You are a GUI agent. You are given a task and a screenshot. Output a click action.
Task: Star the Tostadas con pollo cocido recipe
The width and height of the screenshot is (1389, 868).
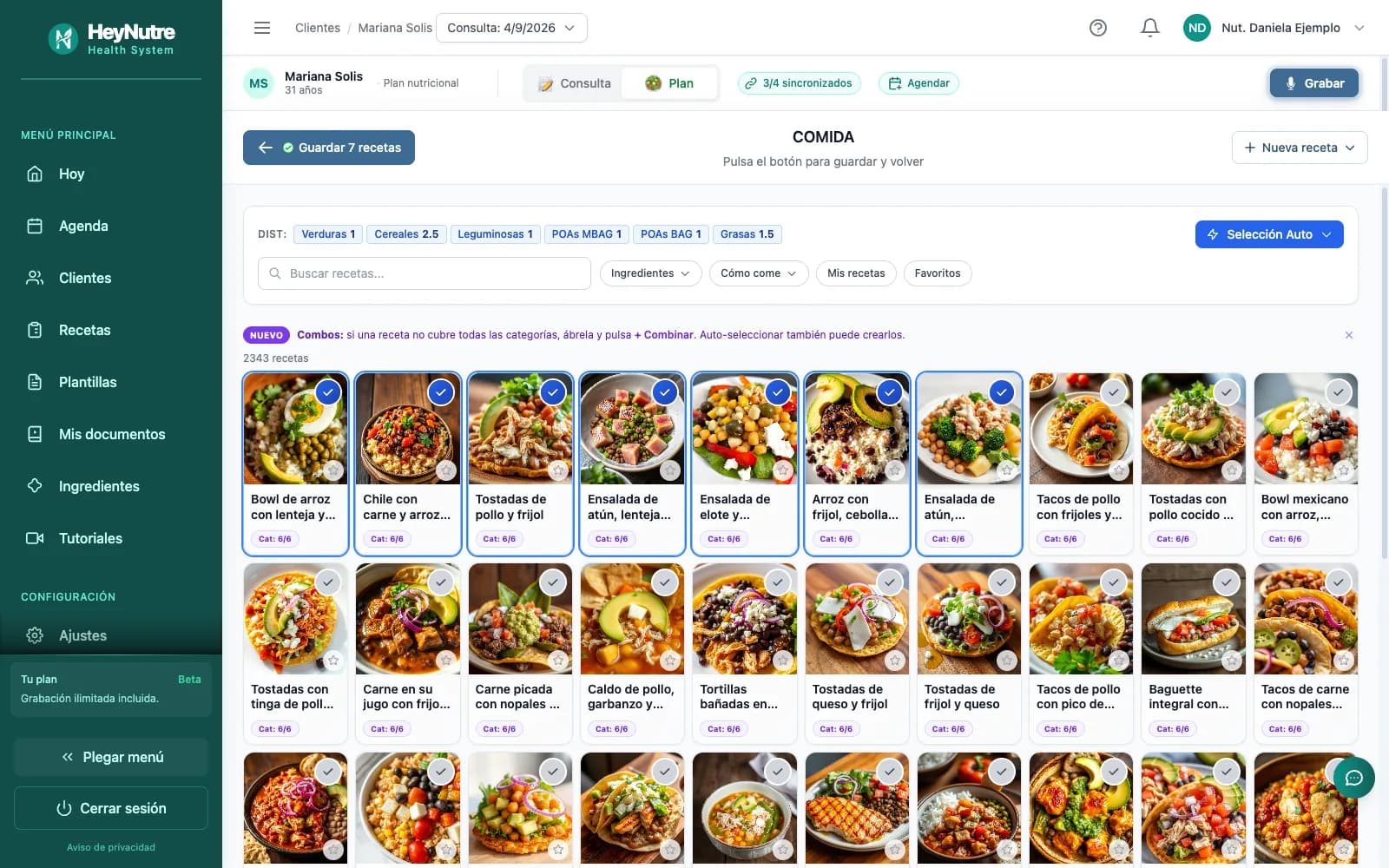click(x=1232, y=470)
